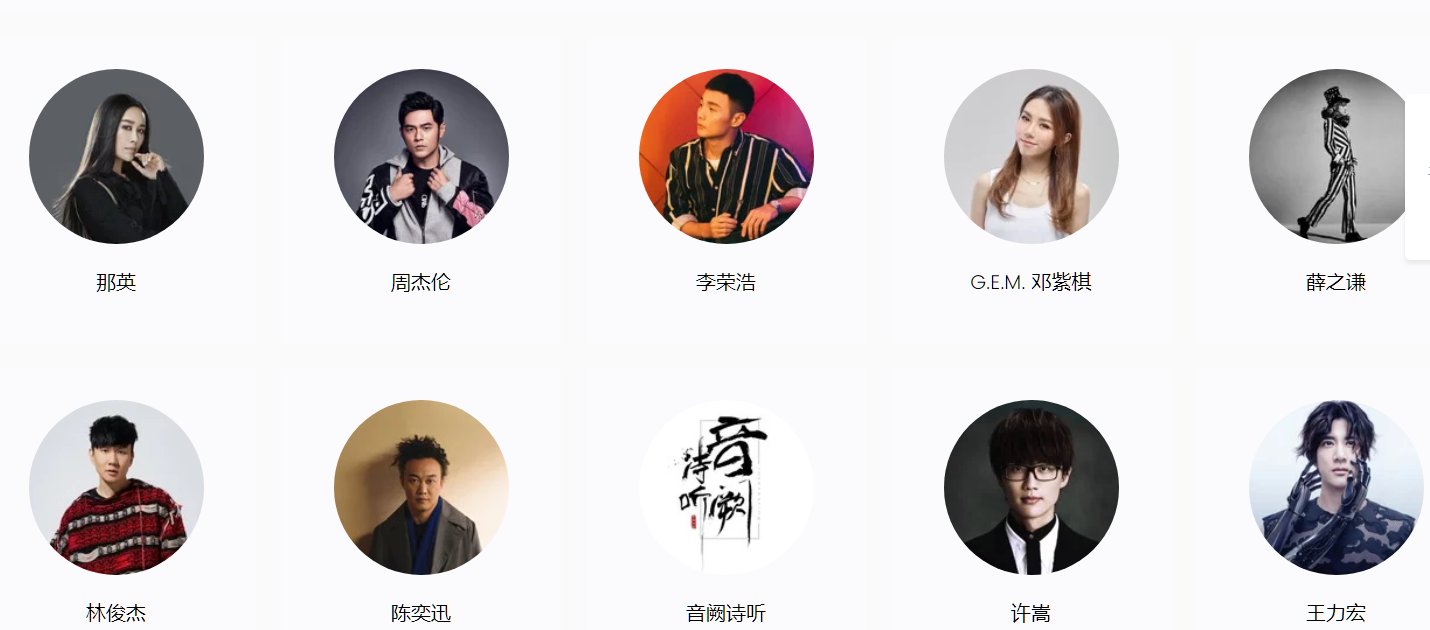Open 王力宏 circular profile picture
The image size is (1430, 630).
(1336, 487)
